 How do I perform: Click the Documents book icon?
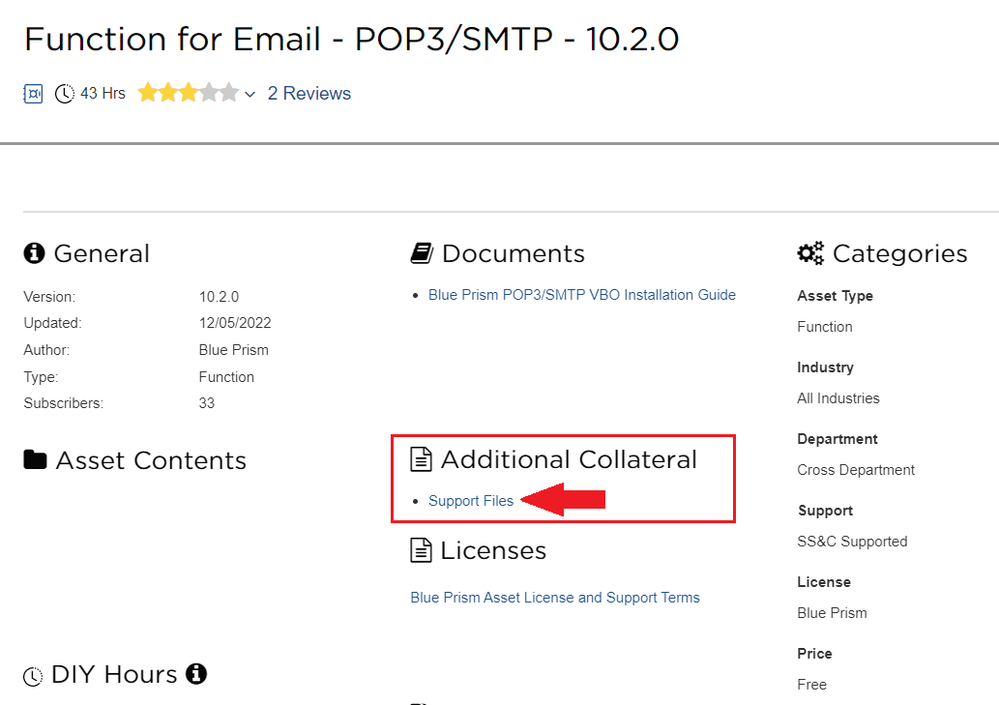421,254
